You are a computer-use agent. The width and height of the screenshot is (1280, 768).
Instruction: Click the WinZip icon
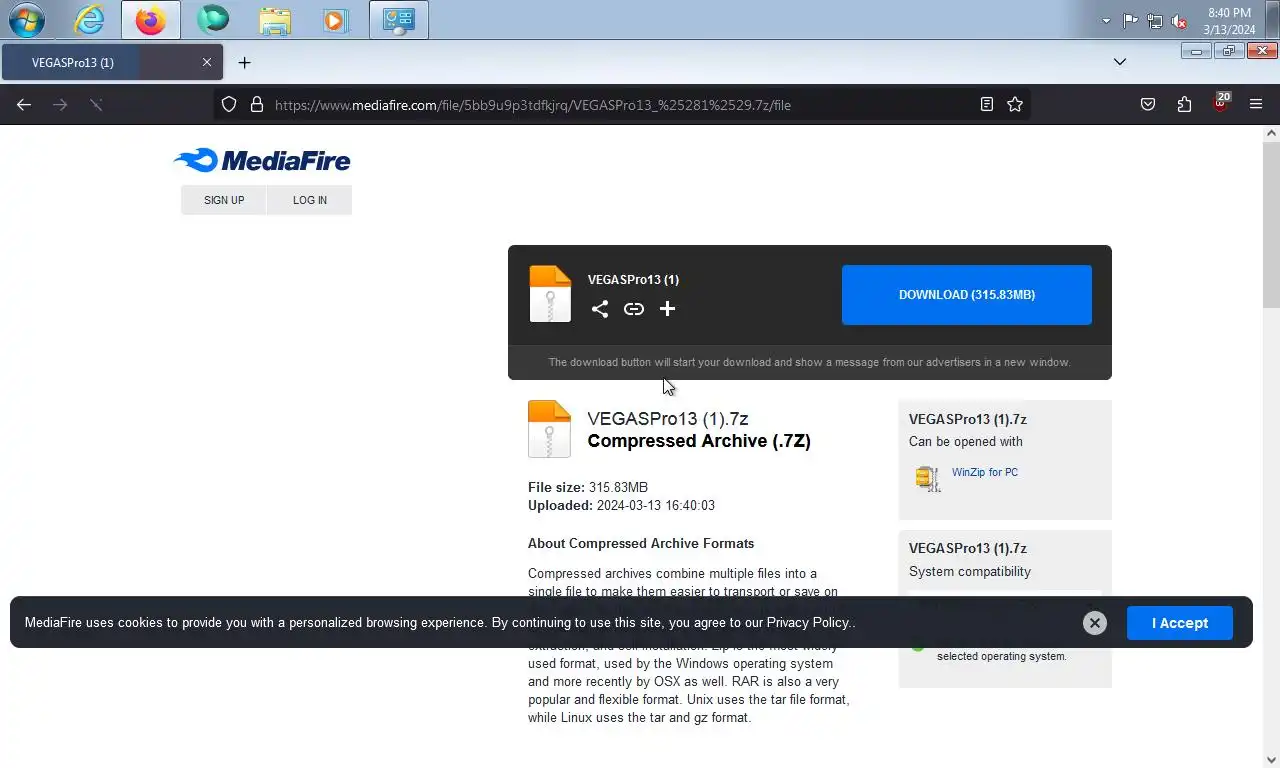coord(928,478)
